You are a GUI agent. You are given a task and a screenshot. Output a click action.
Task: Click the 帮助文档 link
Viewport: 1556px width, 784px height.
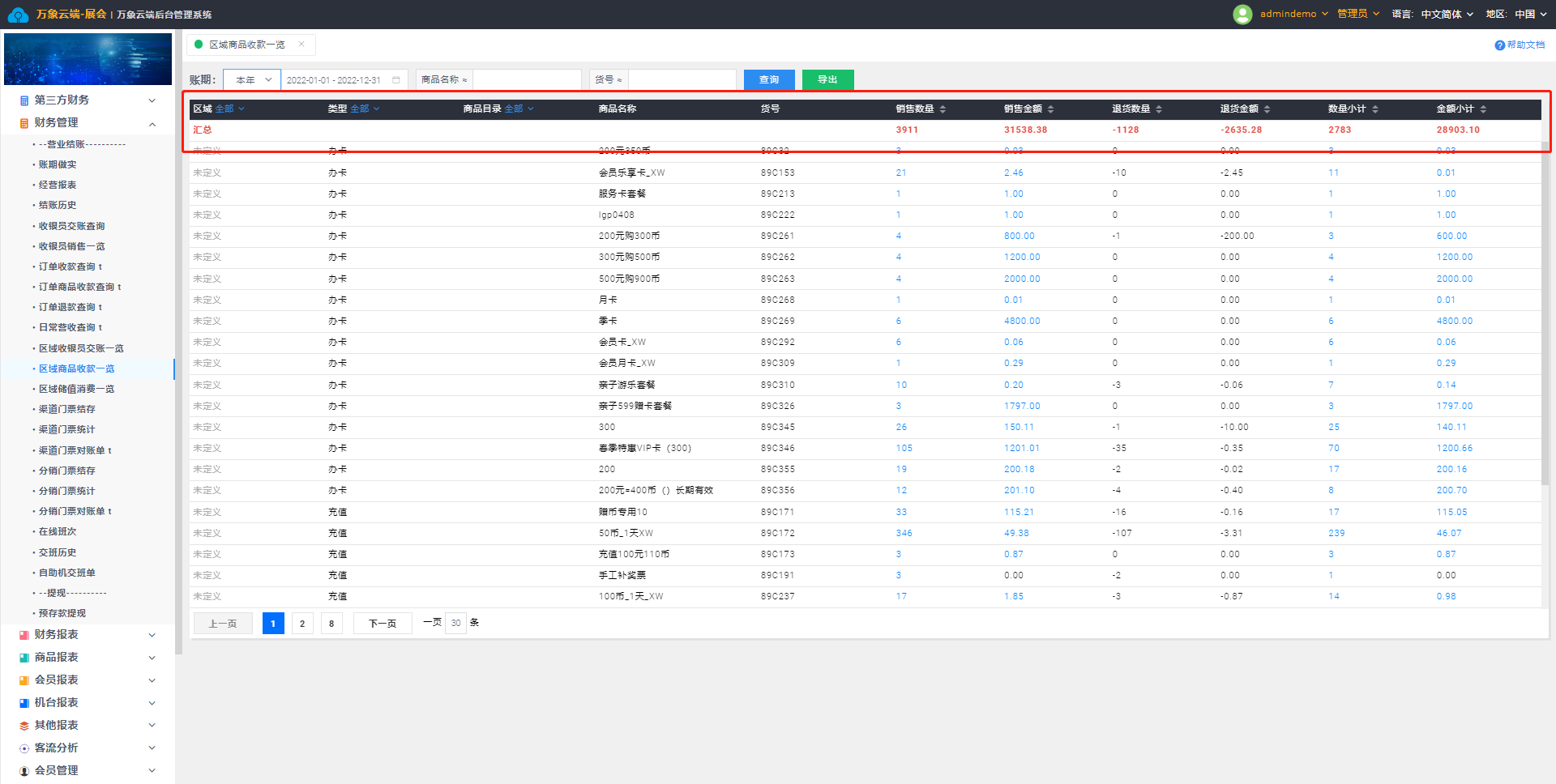coord(1526,45)
